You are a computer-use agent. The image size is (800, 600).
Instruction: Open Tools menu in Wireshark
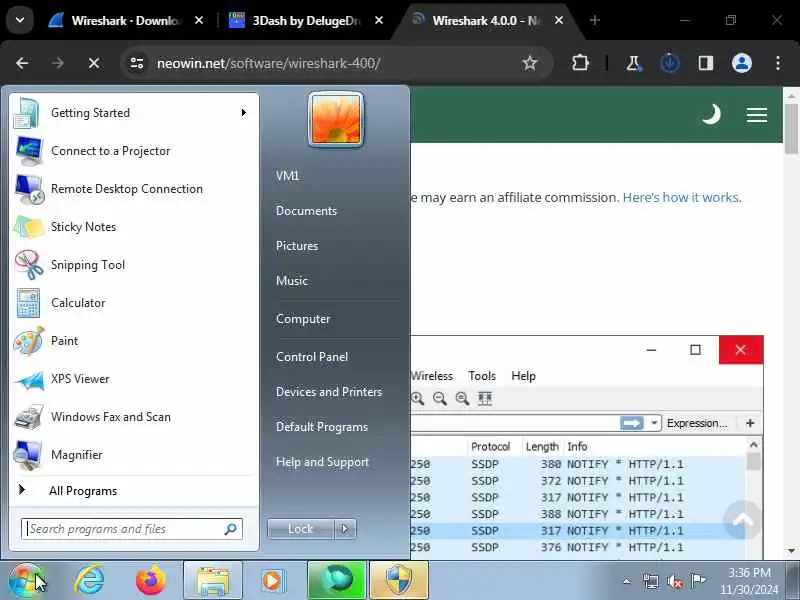(482, 376)
